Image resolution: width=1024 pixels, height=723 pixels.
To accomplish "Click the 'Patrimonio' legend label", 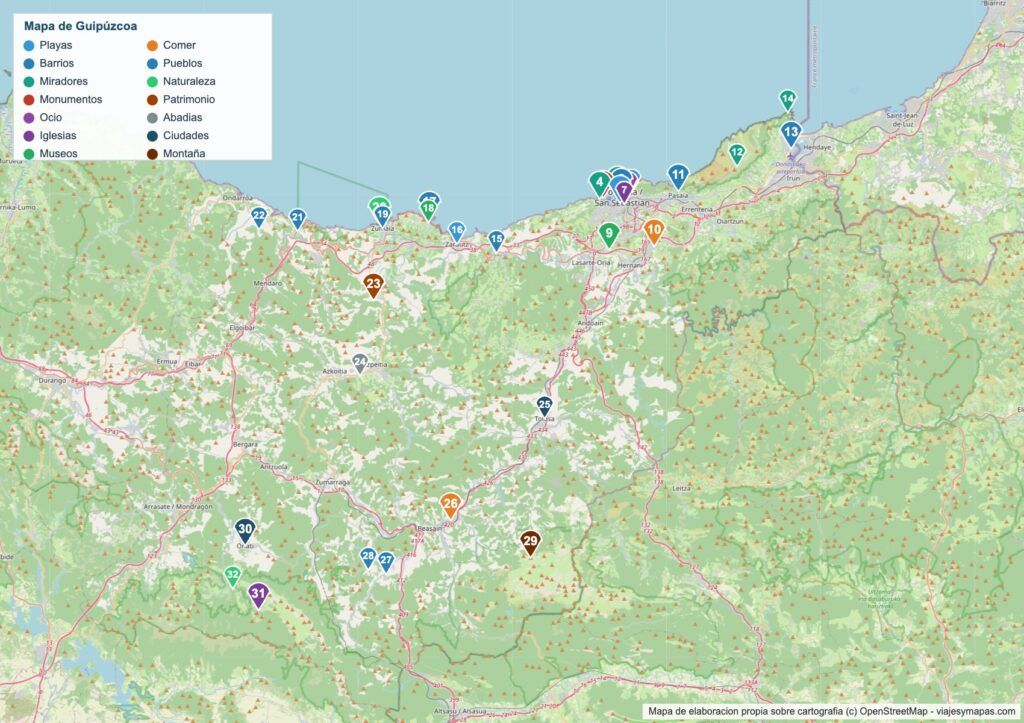I will pos(189,100).
